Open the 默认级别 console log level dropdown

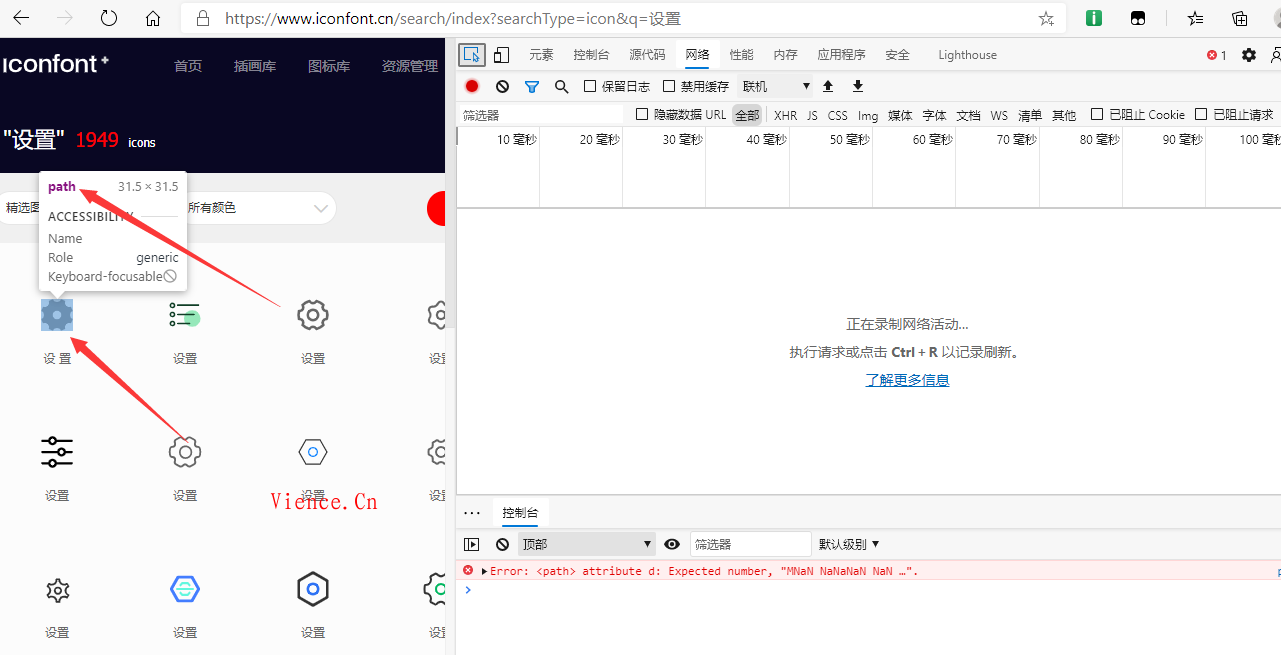[x=848, y=543]
